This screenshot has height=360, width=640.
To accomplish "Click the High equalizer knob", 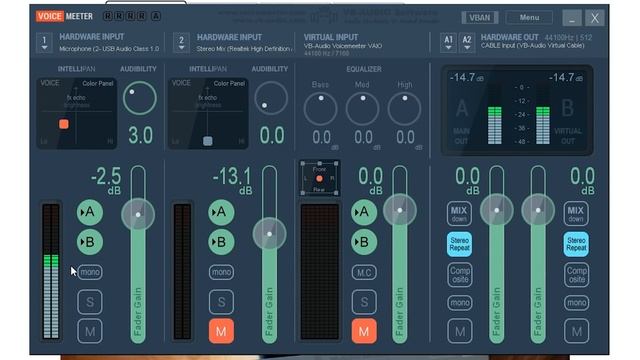I will pyautogui.click(x=404, y=109).
